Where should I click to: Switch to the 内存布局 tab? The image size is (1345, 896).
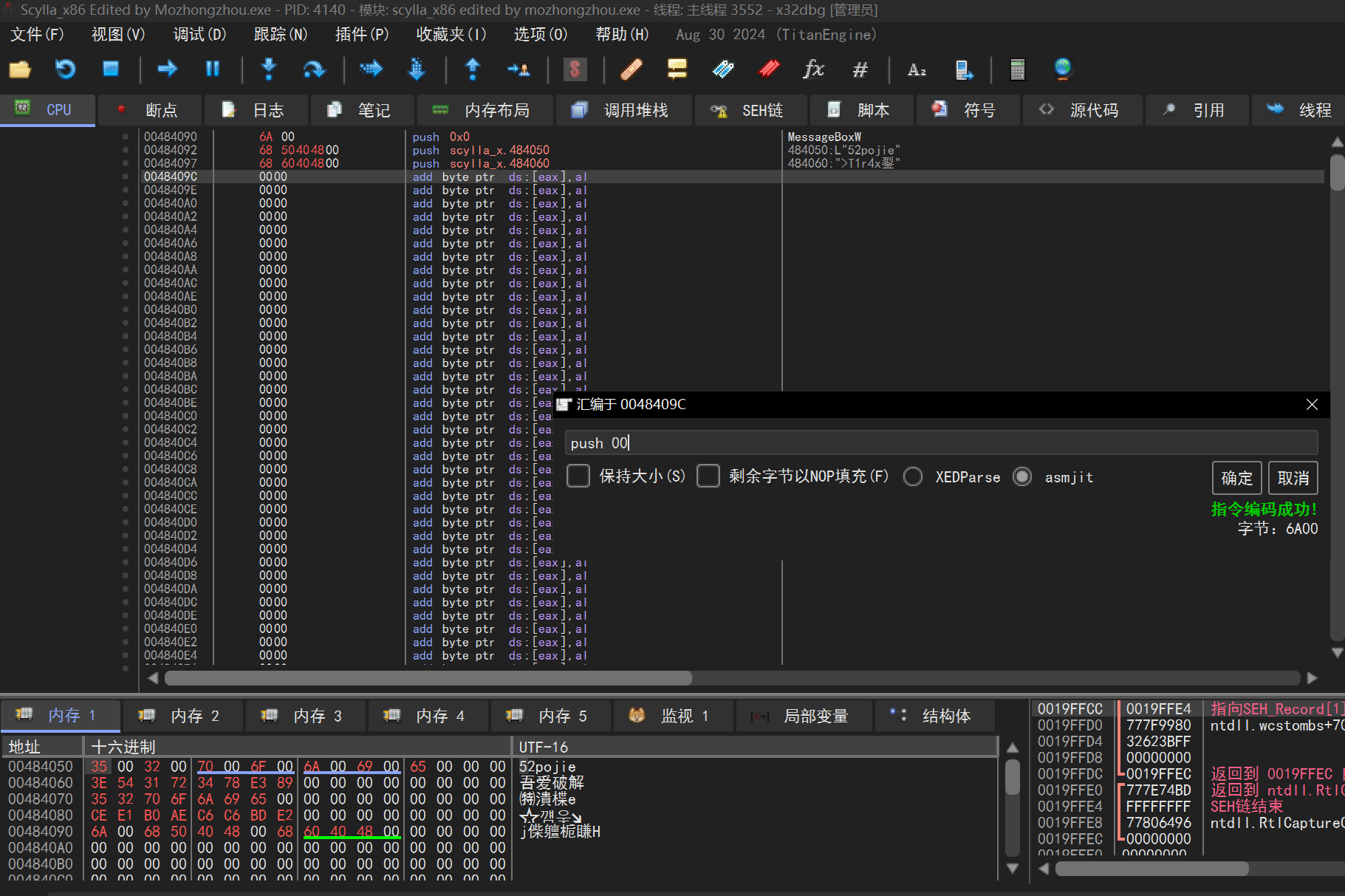(486, 110)
